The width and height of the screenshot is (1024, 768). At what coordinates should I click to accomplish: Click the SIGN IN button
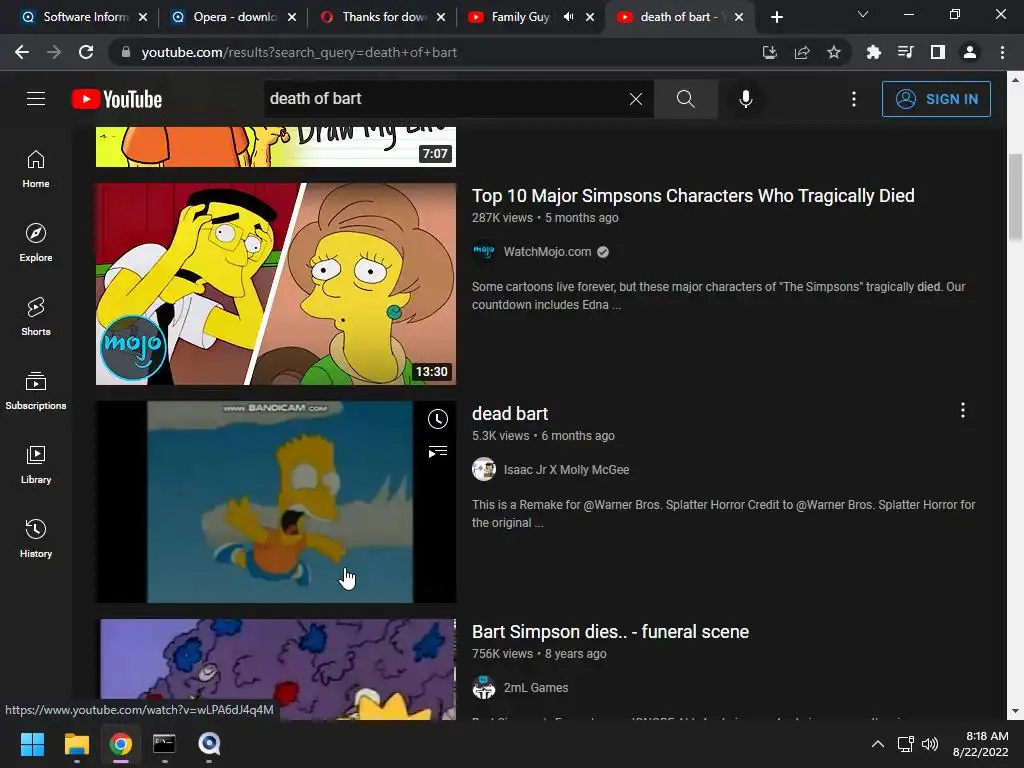click(x=936, y=99)
